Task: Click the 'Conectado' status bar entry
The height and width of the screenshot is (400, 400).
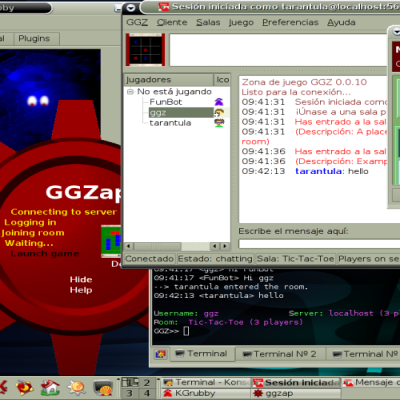Action: coord(149,259)
